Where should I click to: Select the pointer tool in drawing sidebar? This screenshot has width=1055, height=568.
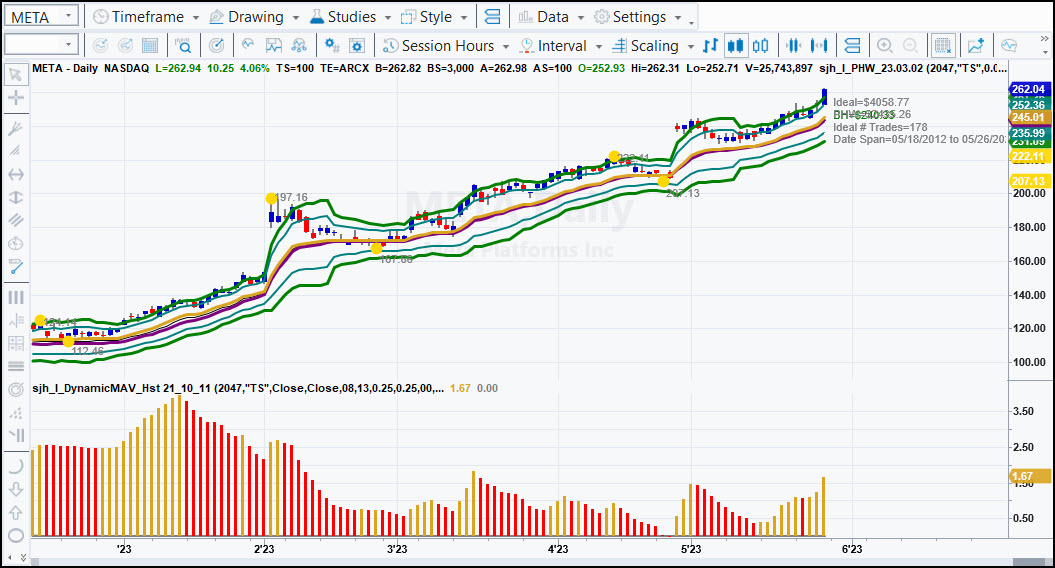(x=15, y=74)
